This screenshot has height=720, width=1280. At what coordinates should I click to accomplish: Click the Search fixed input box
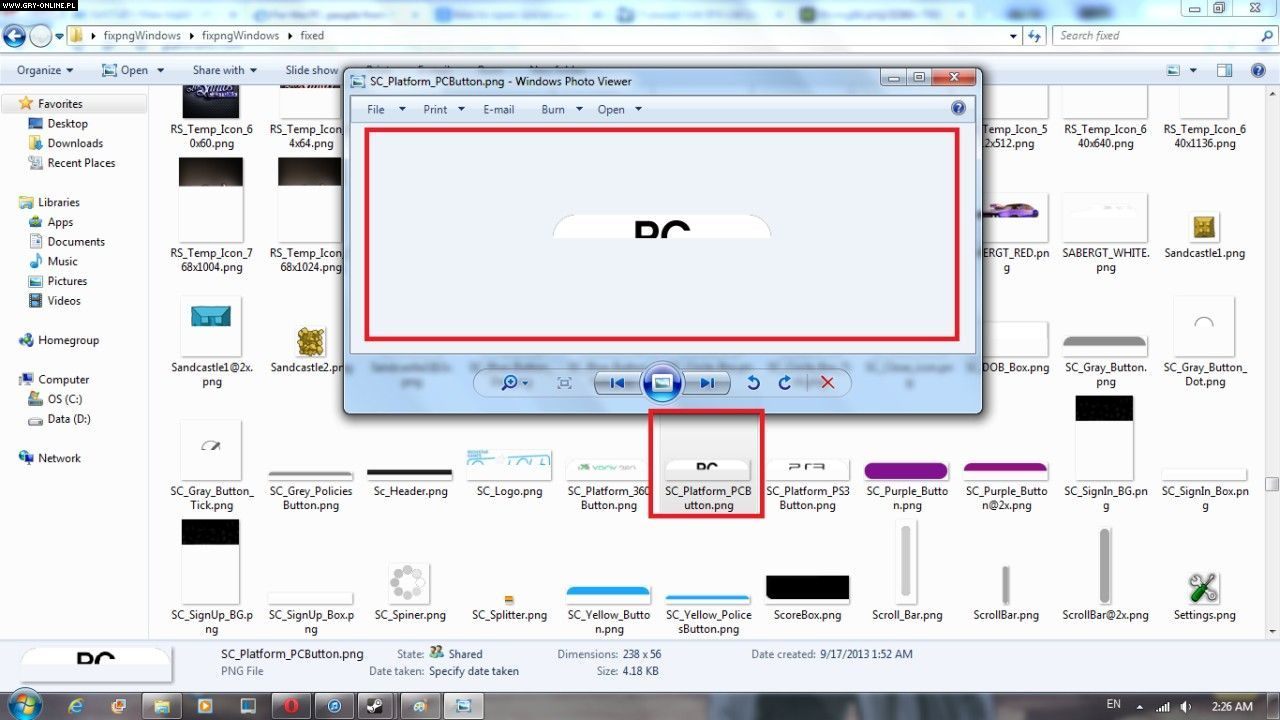[x=1150, y=35]
